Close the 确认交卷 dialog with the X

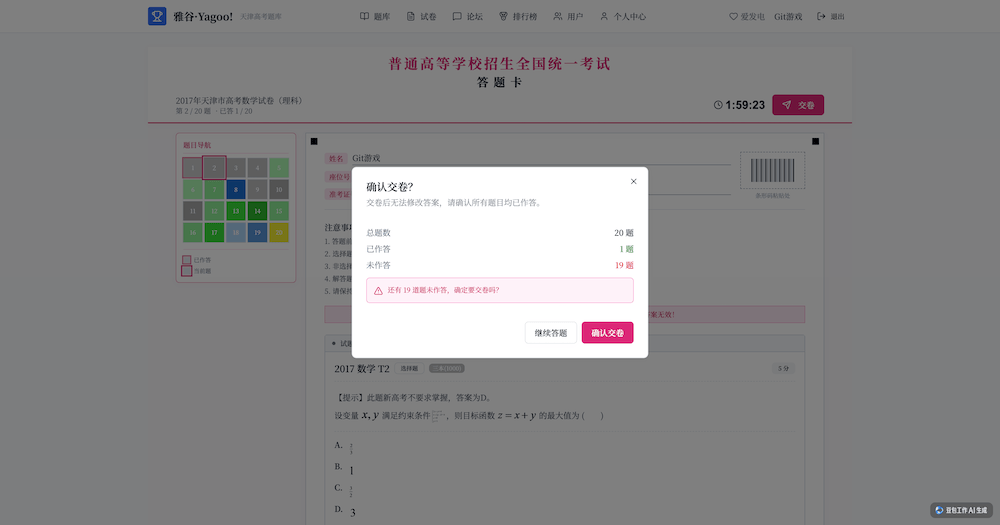pyautogui.click(x=633, y=182)
